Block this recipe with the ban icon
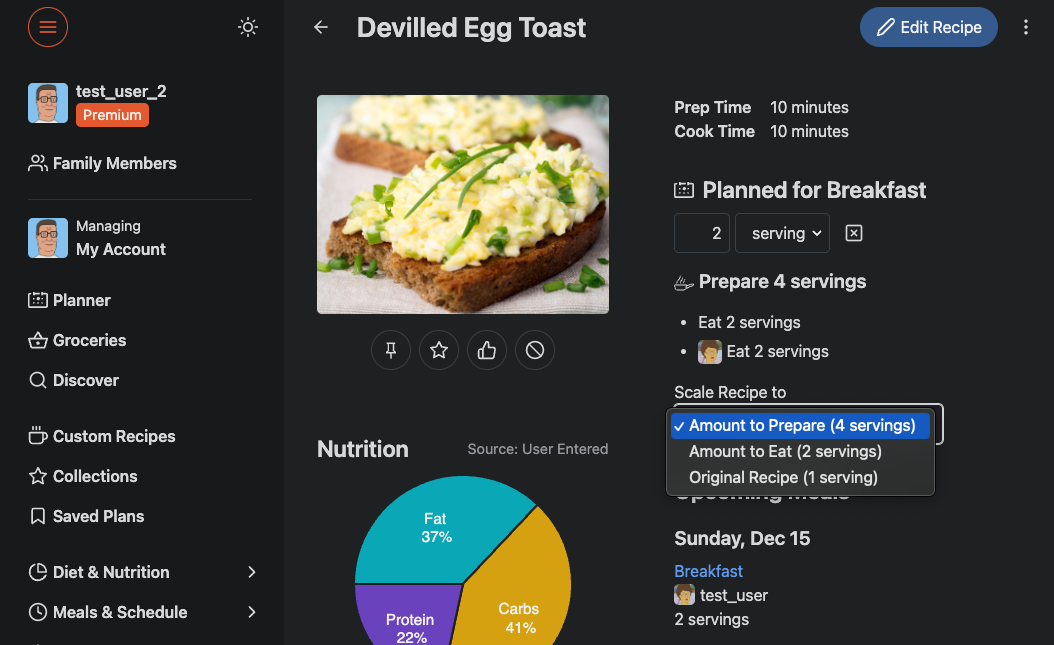Image resolution: width=1054 pixels, height=645 pixels. [x=535, y=350]
